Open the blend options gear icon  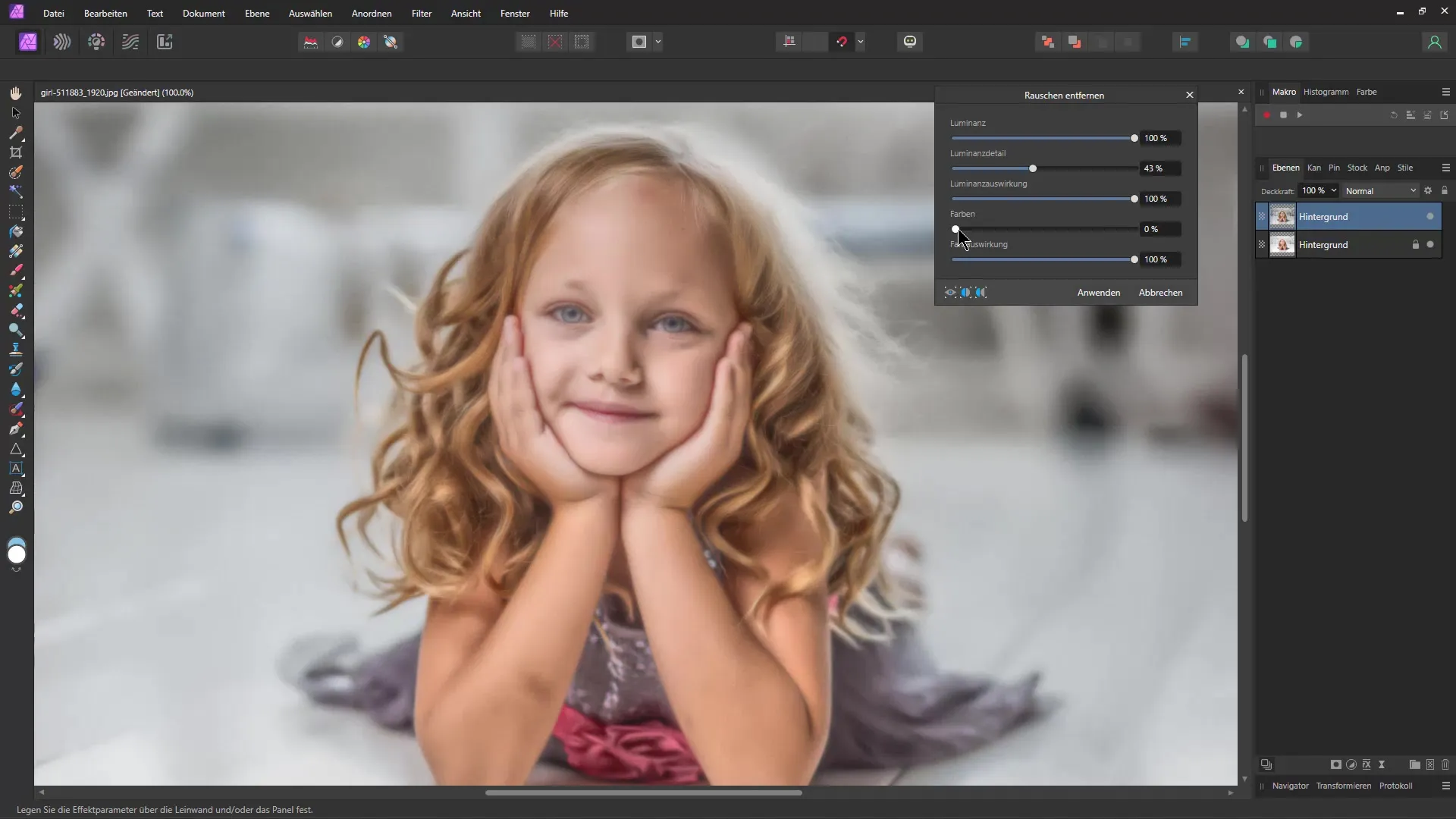click(x=1428, y=191)
